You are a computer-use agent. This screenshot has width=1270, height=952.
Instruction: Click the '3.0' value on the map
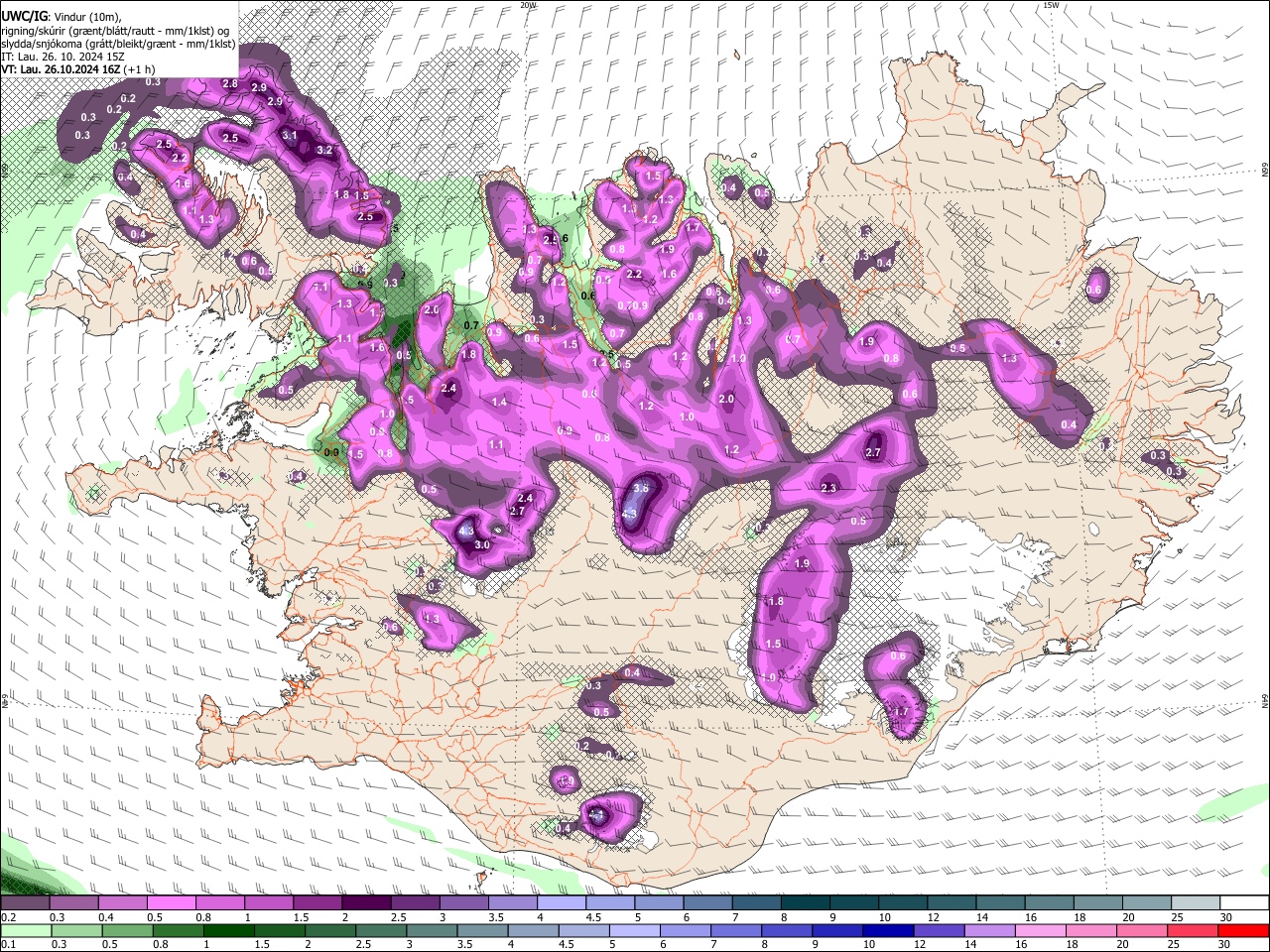pos(482,545)
